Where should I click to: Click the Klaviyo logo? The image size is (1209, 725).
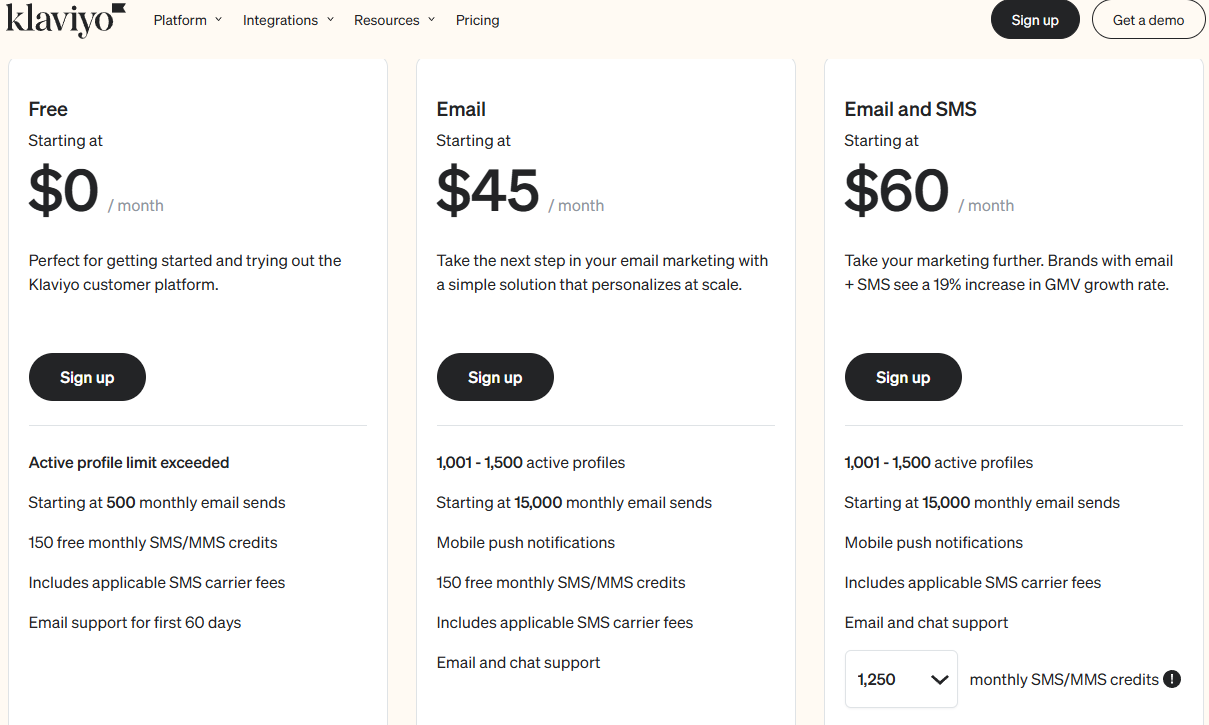[x=66, y=20]
